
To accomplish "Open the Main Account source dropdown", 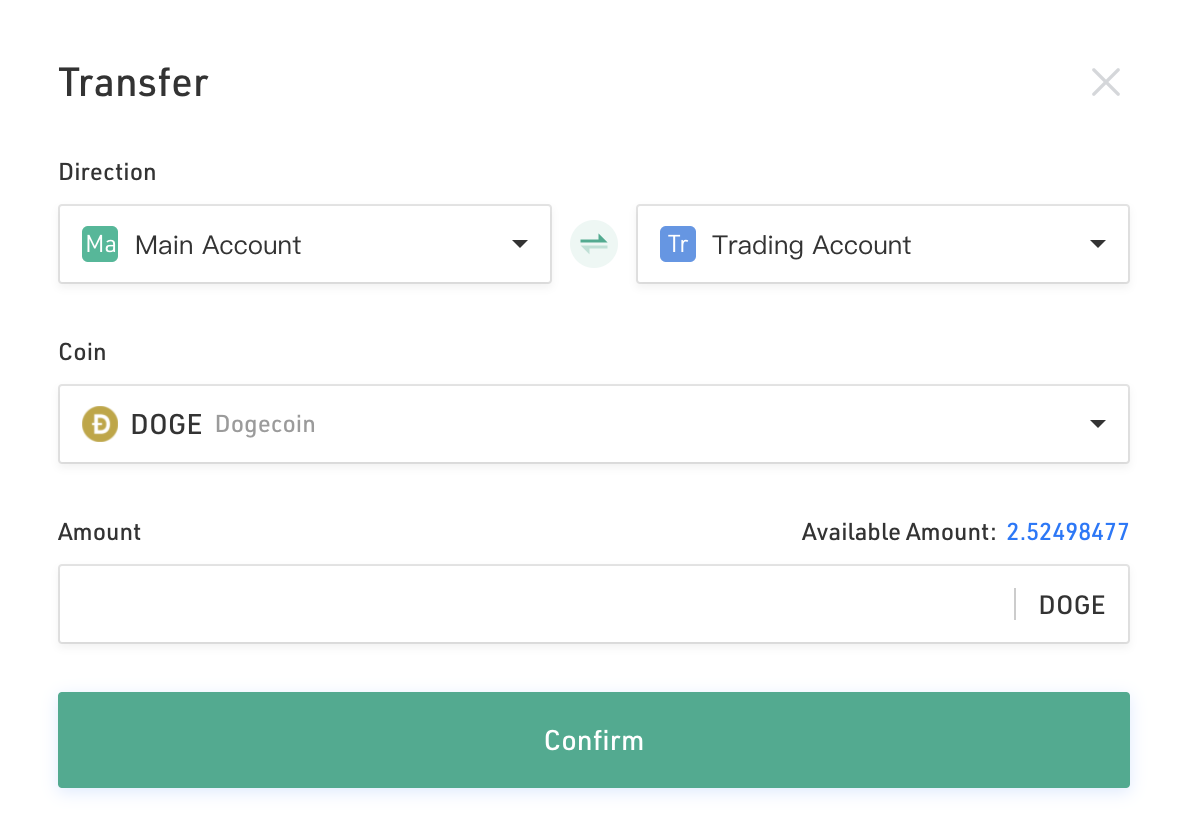I will pos(305,244).
